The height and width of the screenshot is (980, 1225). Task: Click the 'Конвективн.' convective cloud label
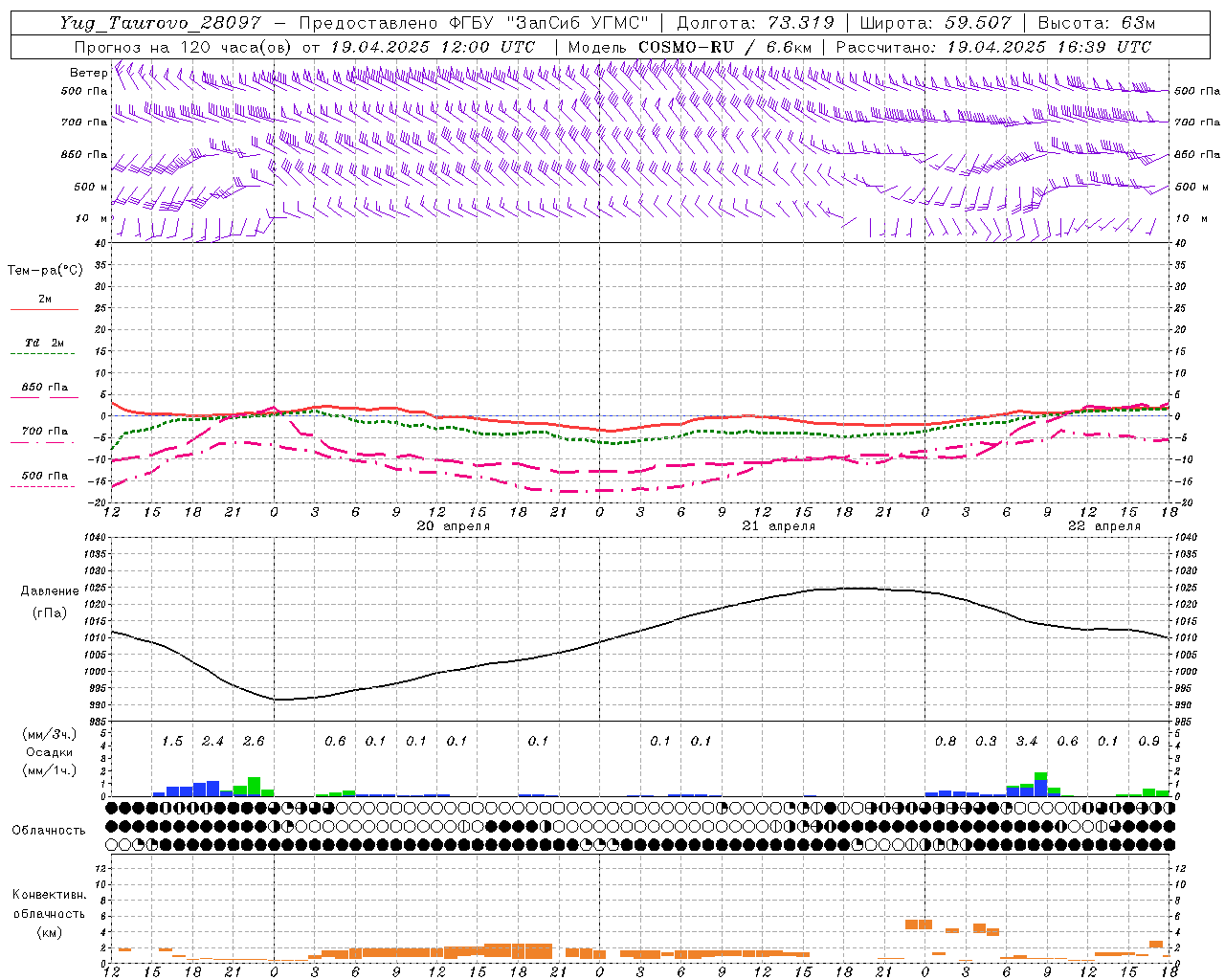[49, 895]
